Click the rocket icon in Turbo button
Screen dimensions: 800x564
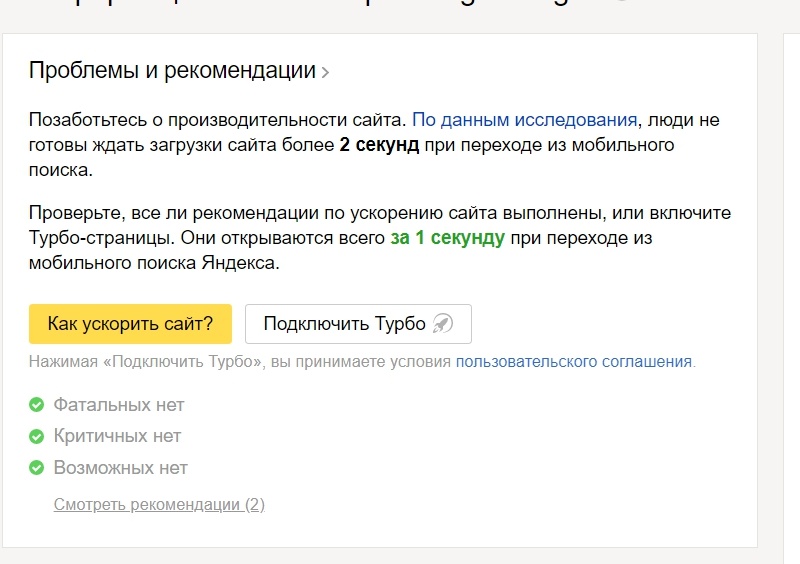pos(443,324)
